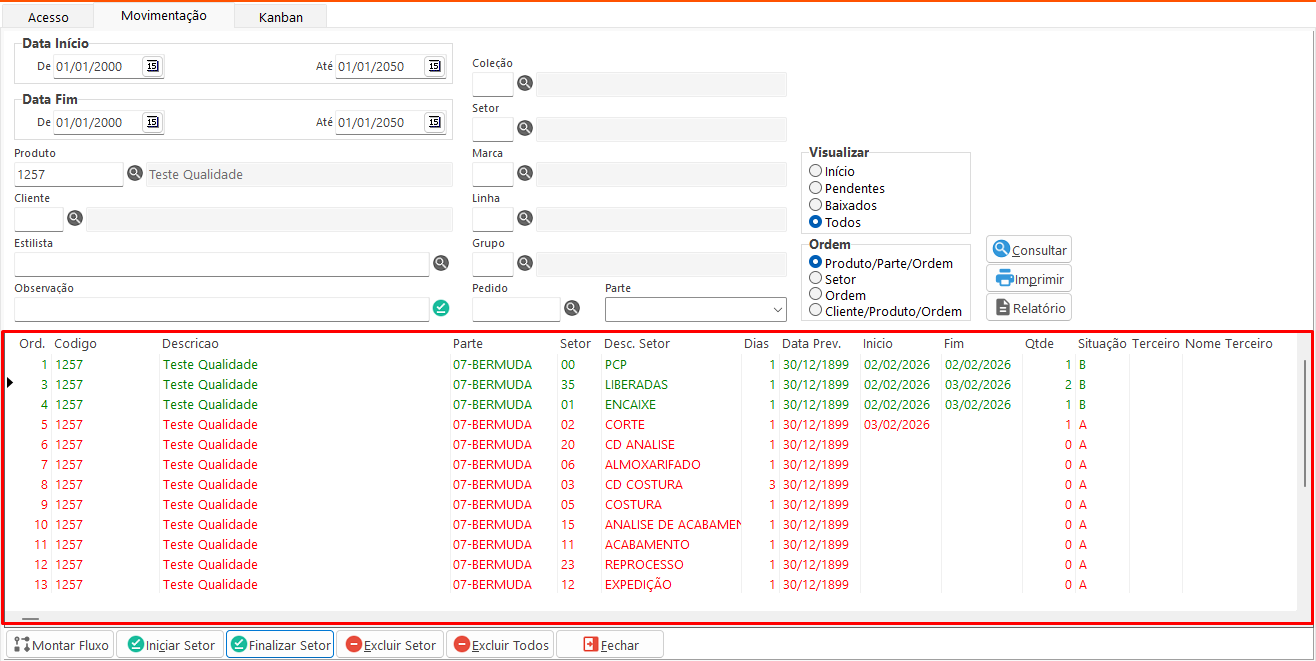Click the Finalizar Setor button
The width and height of the screenshot is (1316, 661).
pyautogui.click(x=280, y=645)
